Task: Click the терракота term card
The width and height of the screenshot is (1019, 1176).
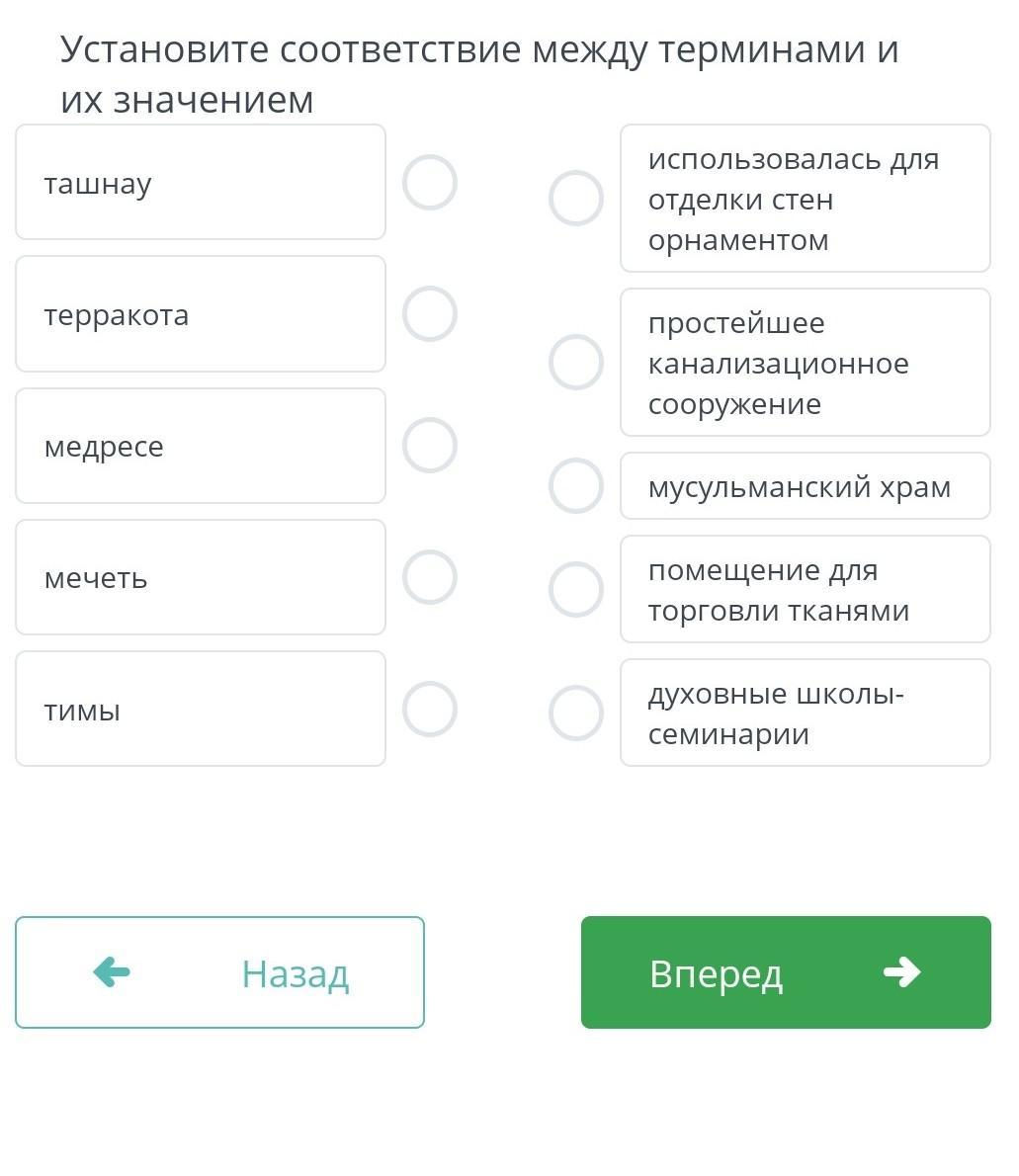Action: [x=201, y=314]
